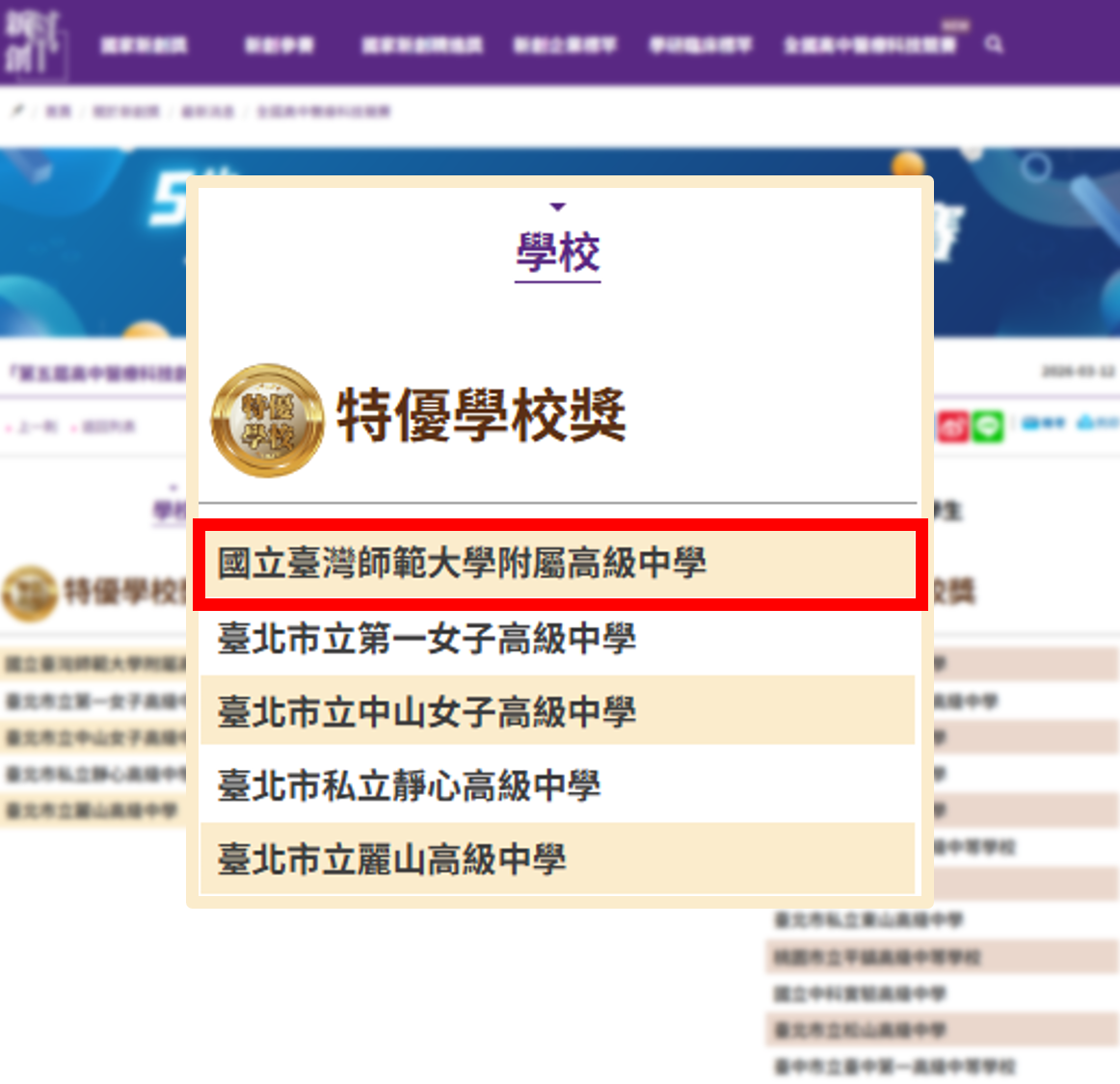Select 臺北市立第一女子高級中學 row

point(558,638)
